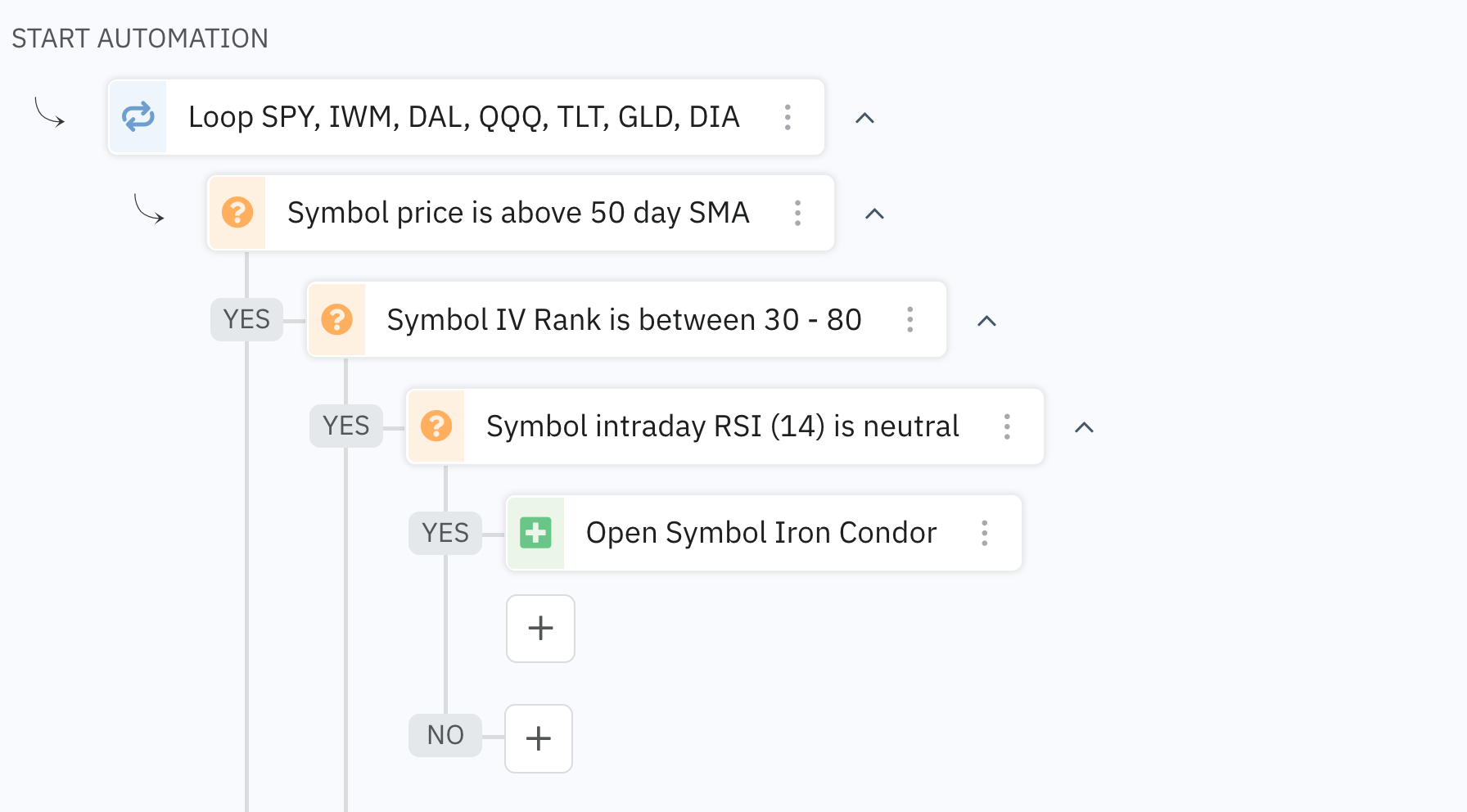Screen dimensions: 1467x812
Task: Click green plus icon on Iron Condor action
Action: point(536,533)
